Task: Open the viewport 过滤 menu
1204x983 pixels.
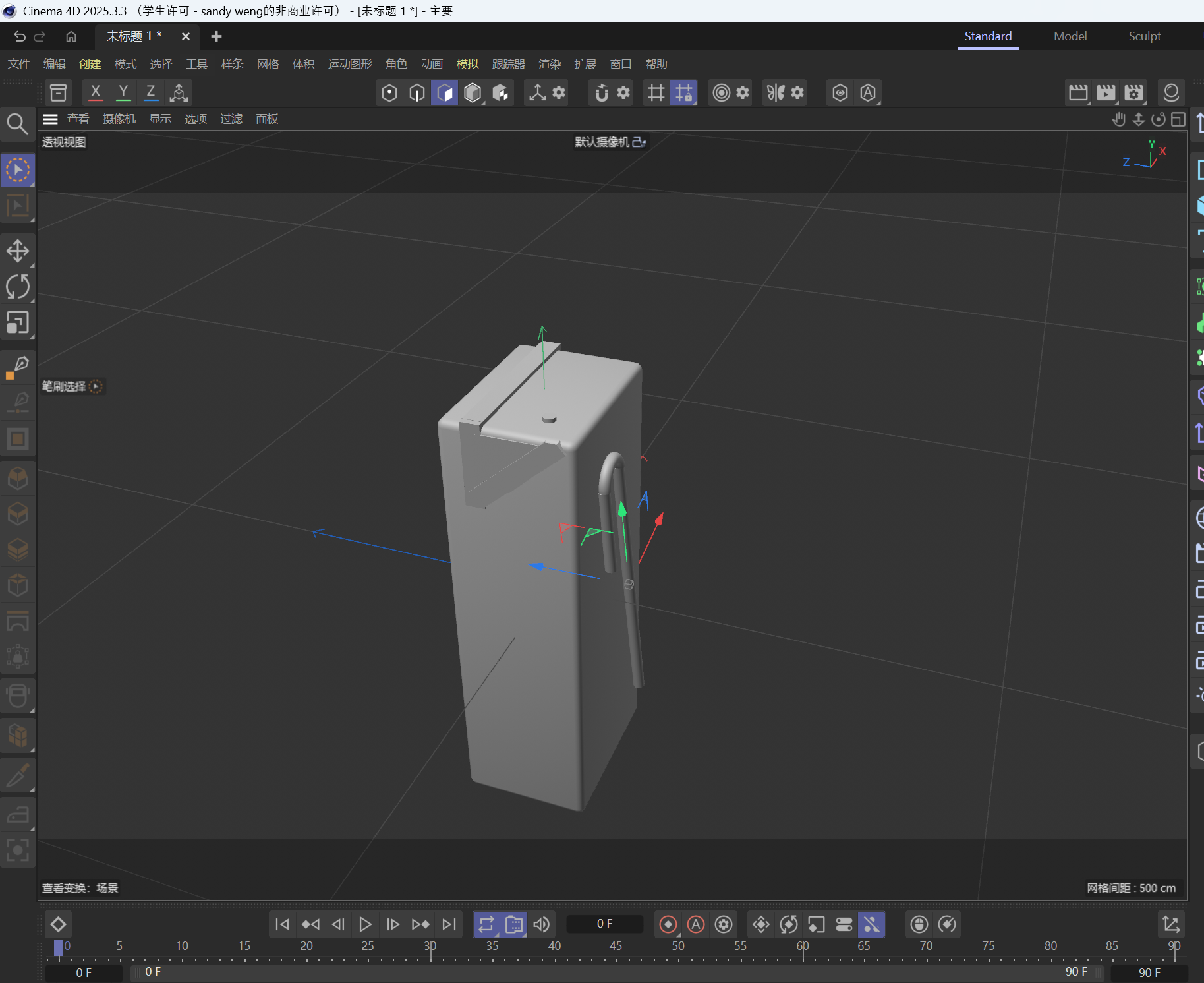Action: (231, 119)
